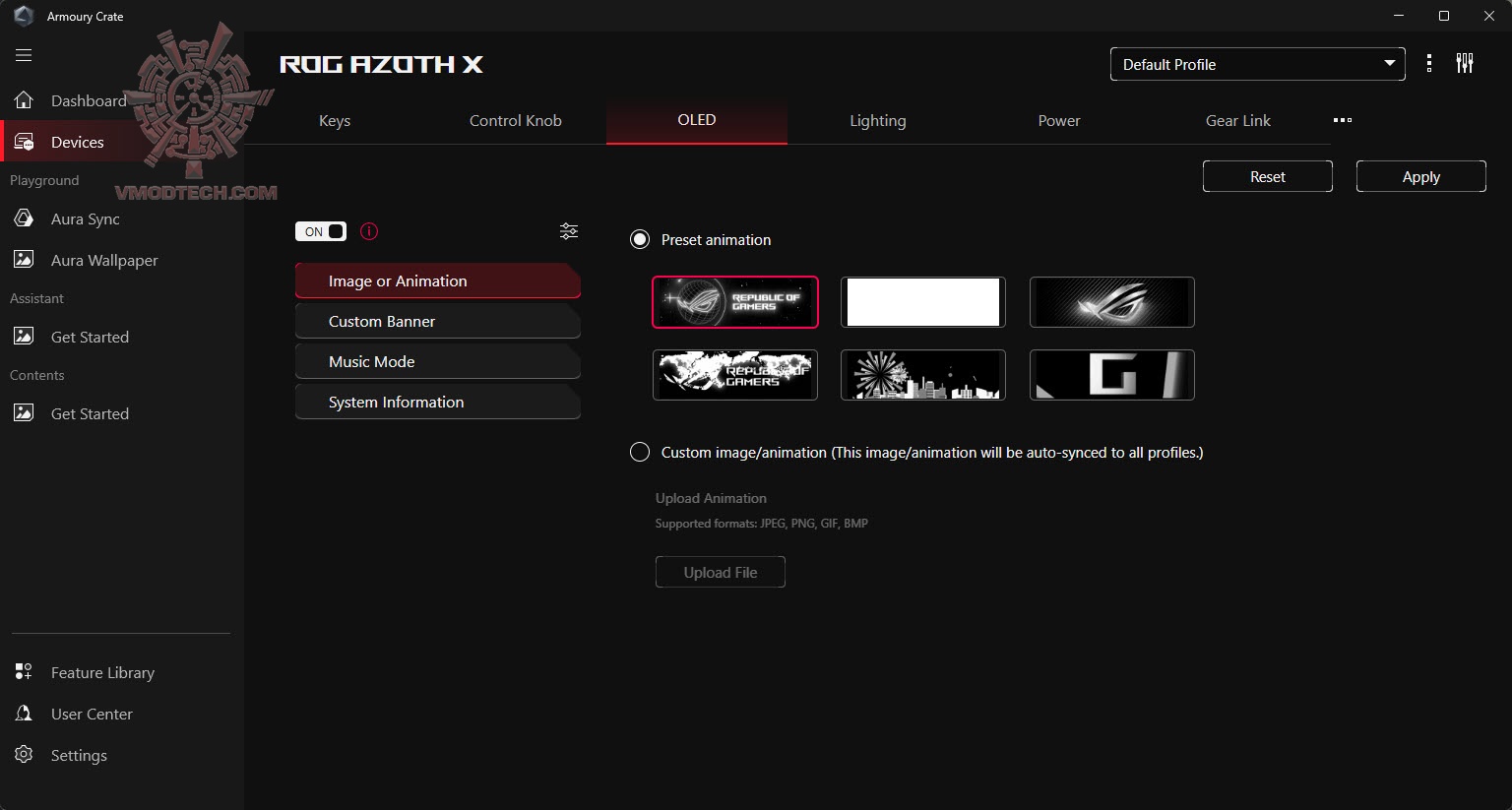Select the Music Mode option
Viewport: 1512px width, 810px height.
[438, 361]
